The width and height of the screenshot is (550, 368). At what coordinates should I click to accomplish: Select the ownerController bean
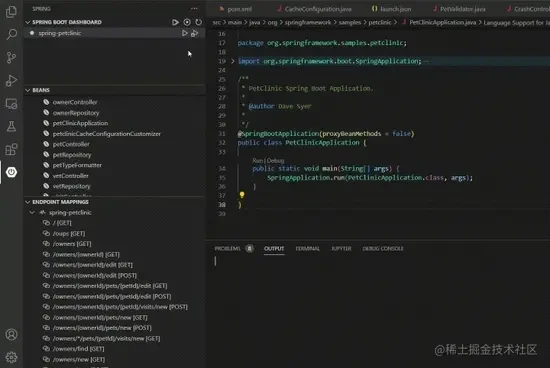click(x=75, y=102)
